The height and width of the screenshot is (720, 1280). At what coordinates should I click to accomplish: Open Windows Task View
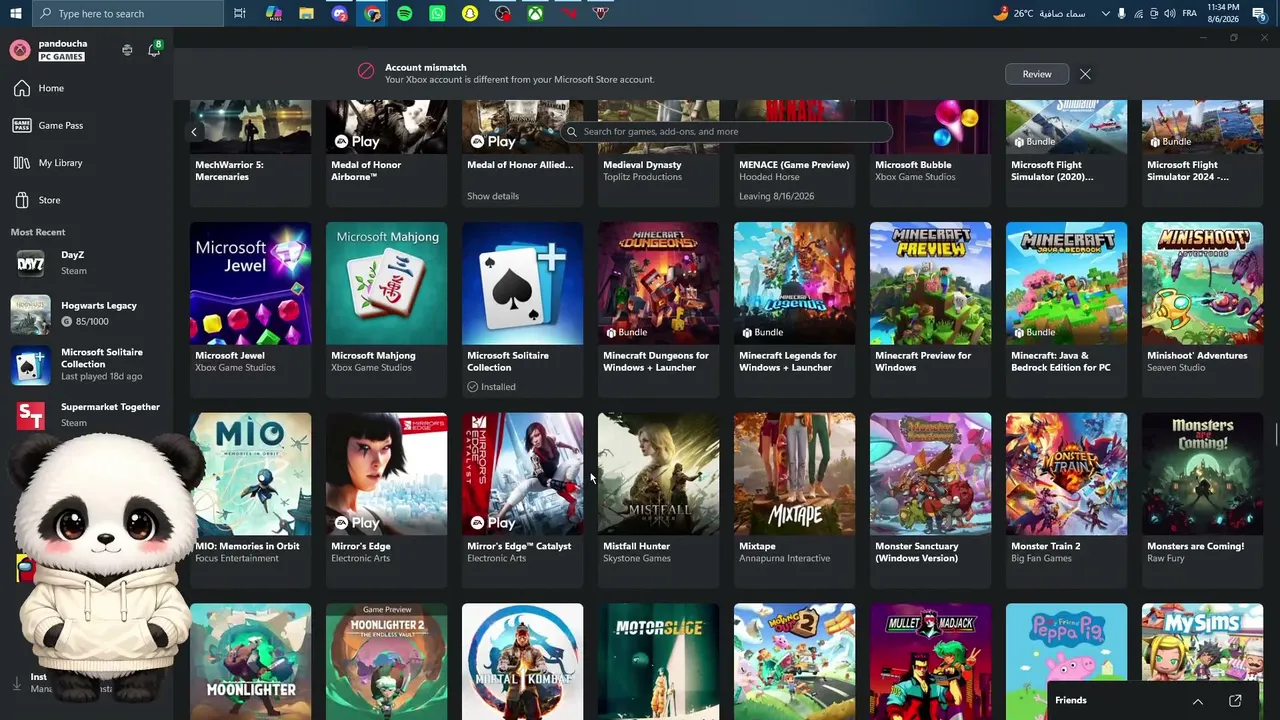[240, 13]
